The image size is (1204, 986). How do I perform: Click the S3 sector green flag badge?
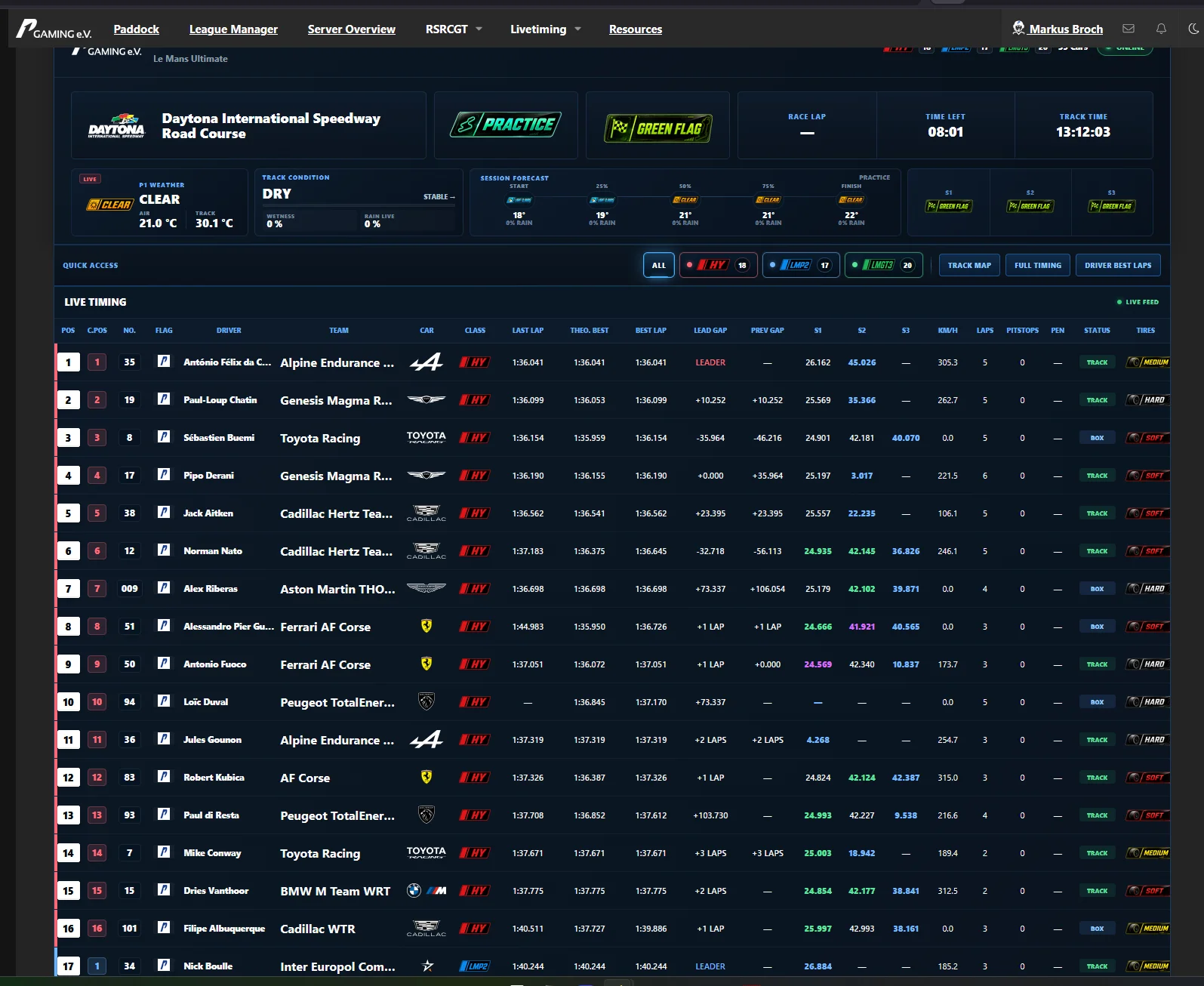pos(1112,206)
